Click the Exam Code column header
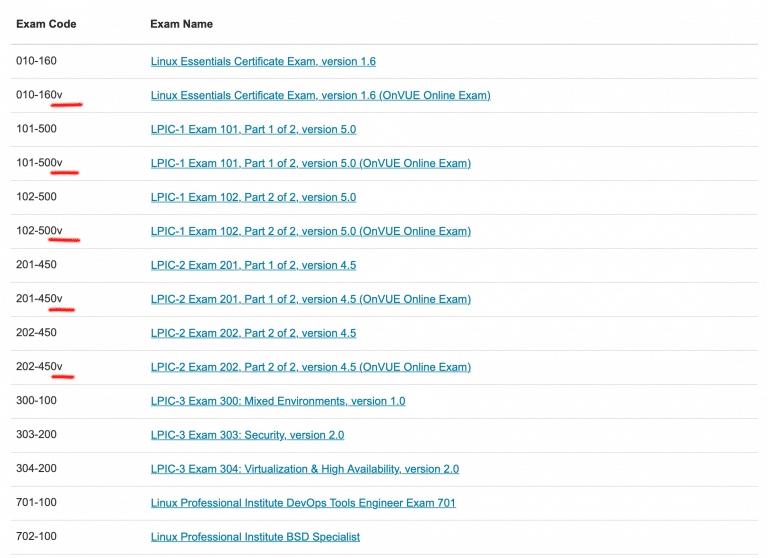The width and height of the screenshot is (768, 558). [46, 24]
